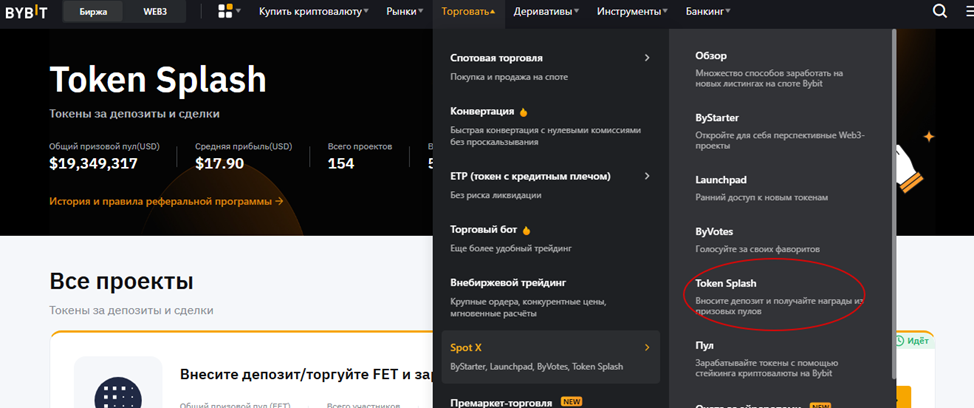
Task: Click the Всего проектов label
Action: tap(360, 147)
